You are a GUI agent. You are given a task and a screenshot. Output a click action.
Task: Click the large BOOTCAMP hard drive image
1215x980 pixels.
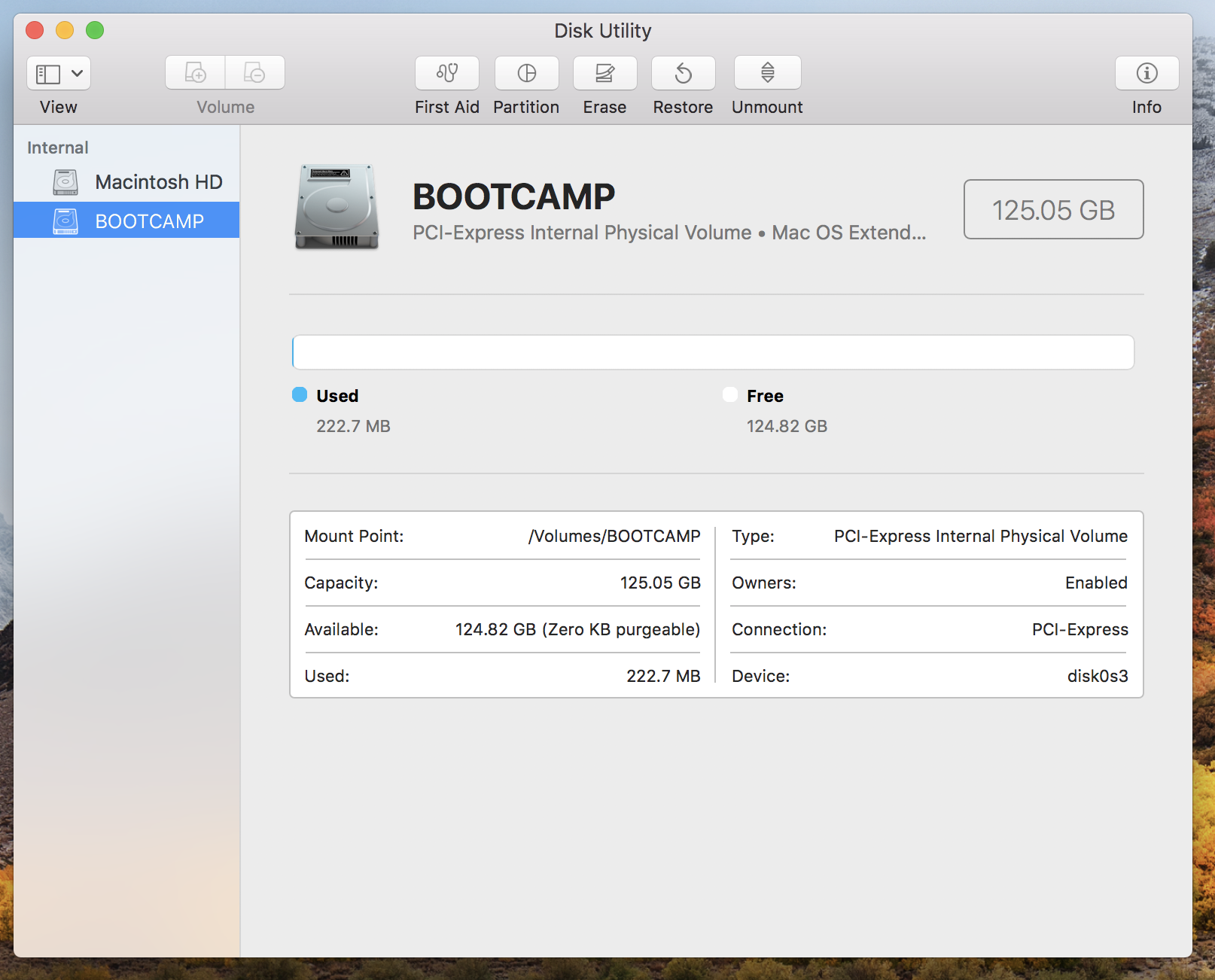coord(336,207)
